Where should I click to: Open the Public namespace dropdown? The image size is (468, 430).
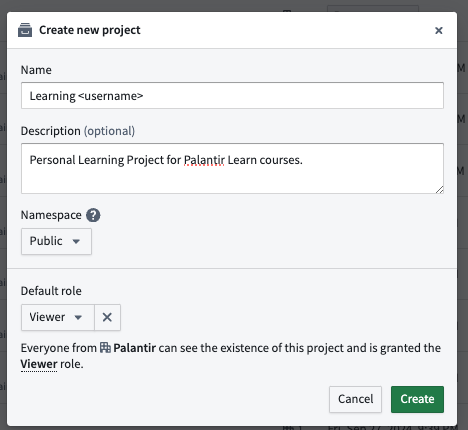[x=56, y=241]
